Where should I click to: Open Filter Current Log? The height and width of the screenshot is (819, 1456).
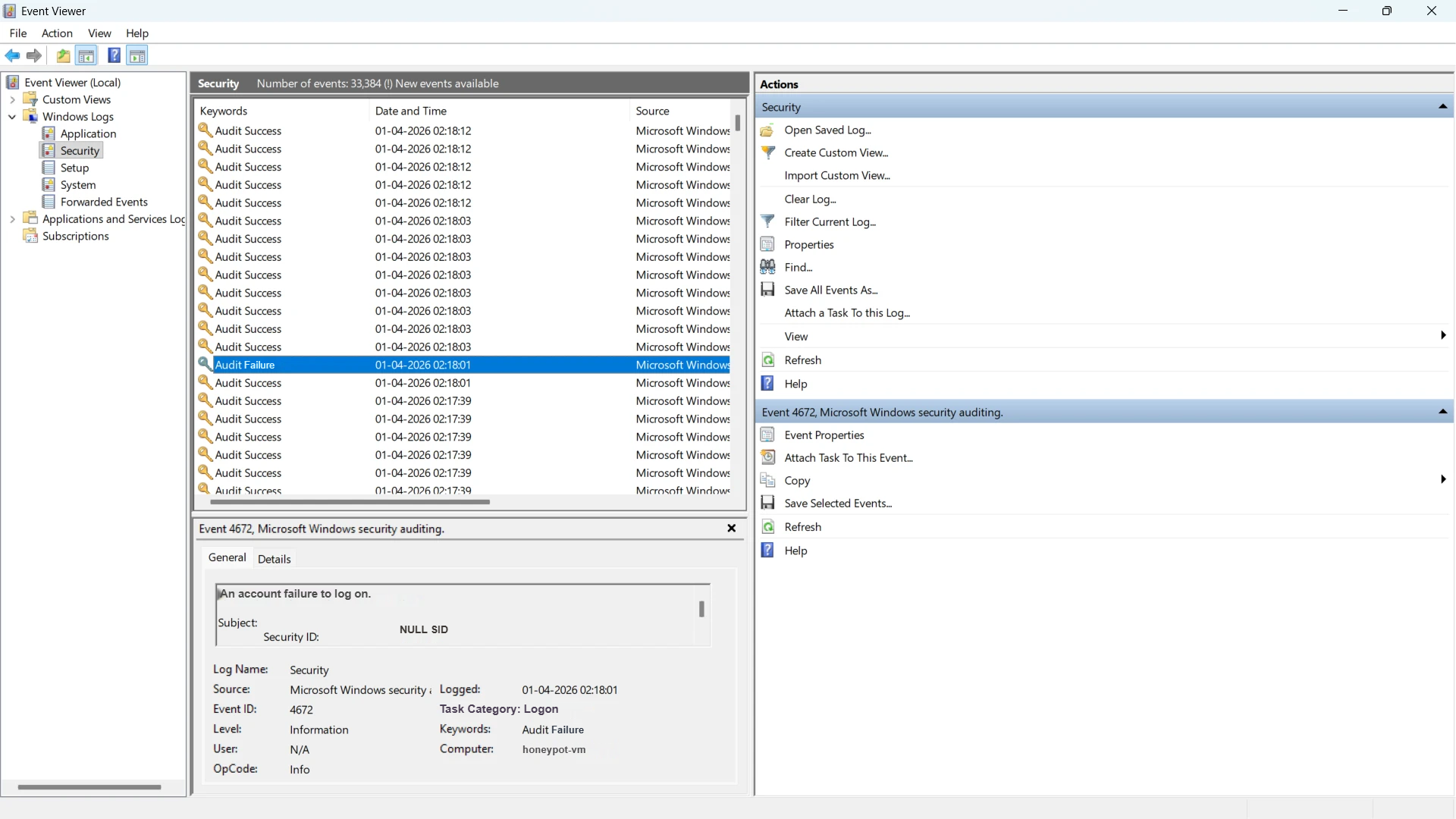pyautogui.click(x=829, y=221)
